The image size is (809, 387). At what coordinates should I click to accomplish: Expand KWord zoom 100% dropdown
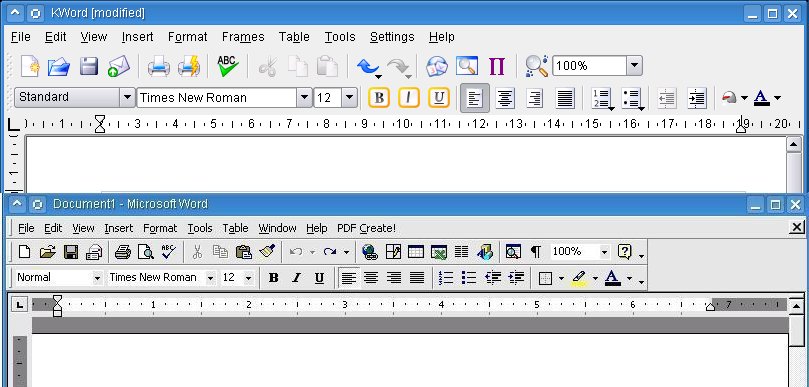(x=634, y=66)
